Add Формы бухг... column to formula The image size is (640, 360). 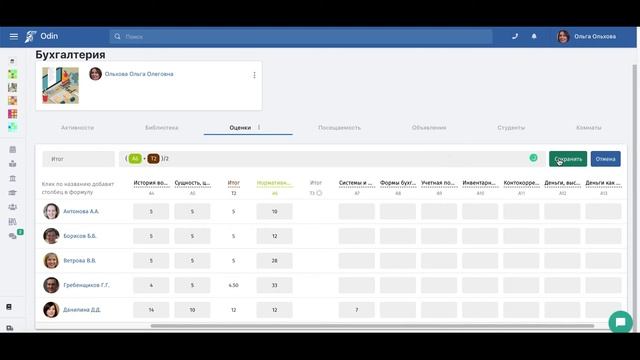398,183
